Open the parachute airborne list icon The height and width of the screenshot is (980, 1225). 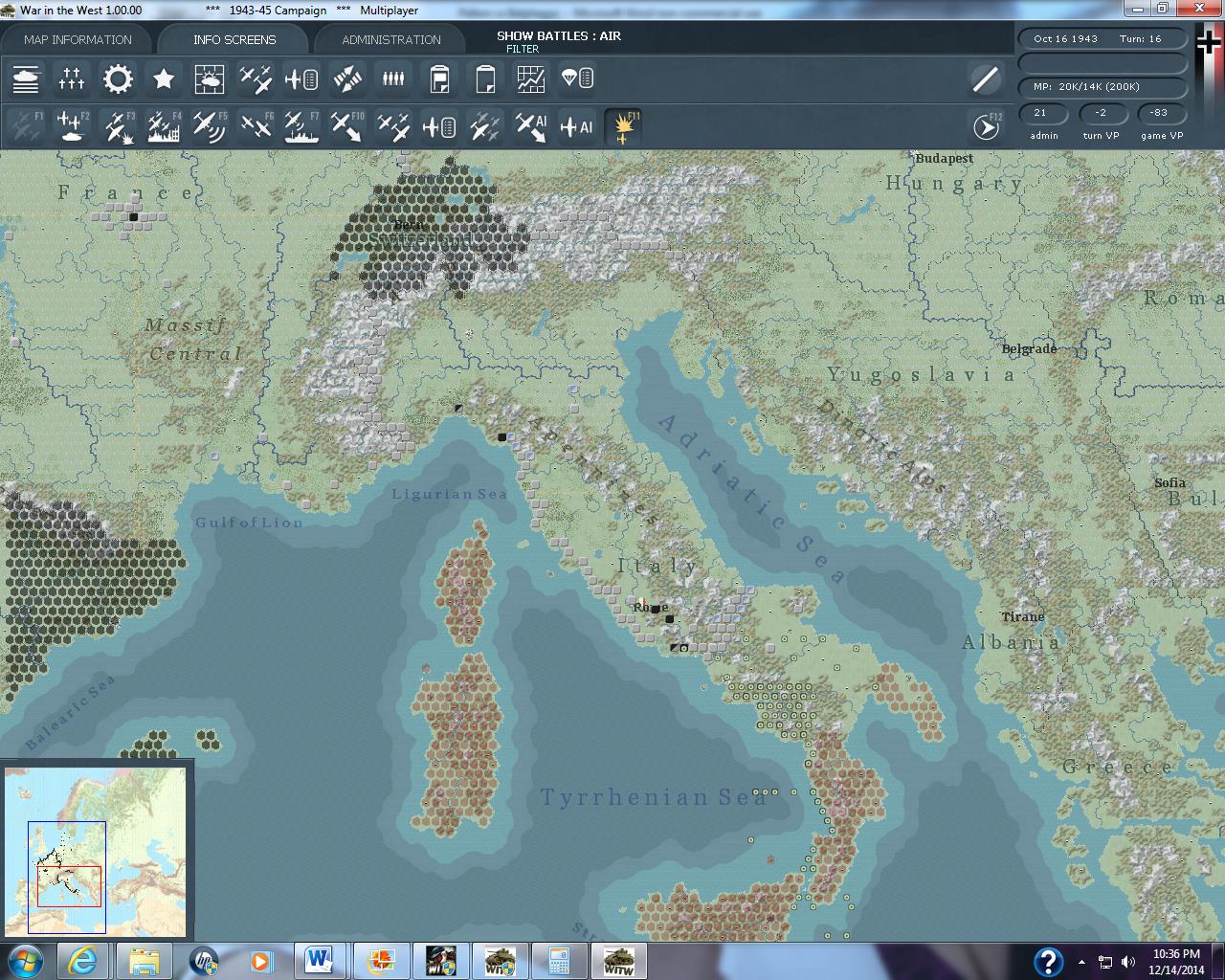point(577,78)
